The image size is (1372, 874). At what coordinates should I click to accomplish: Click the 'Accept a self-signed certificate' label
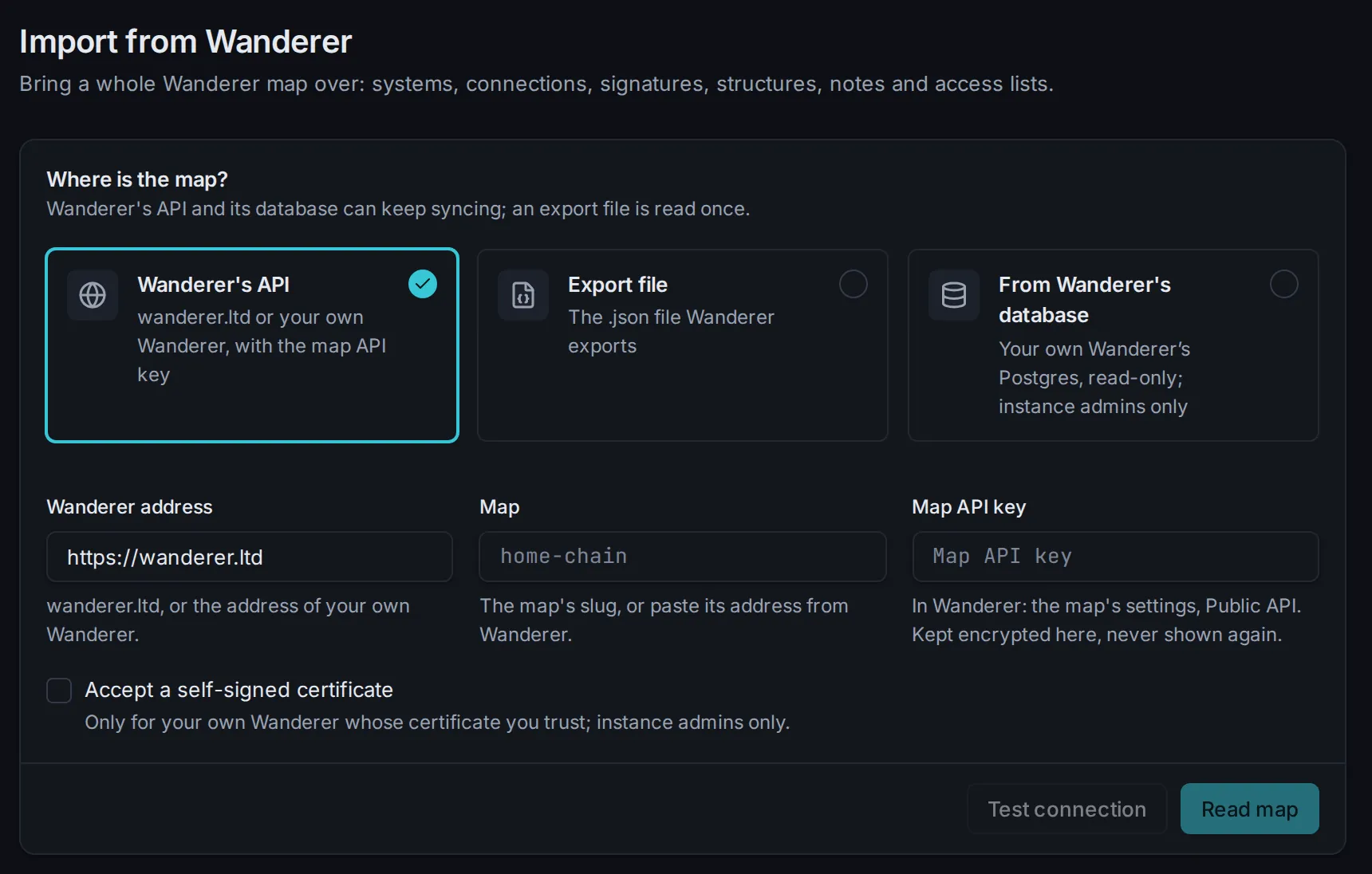tap(239, 690)
